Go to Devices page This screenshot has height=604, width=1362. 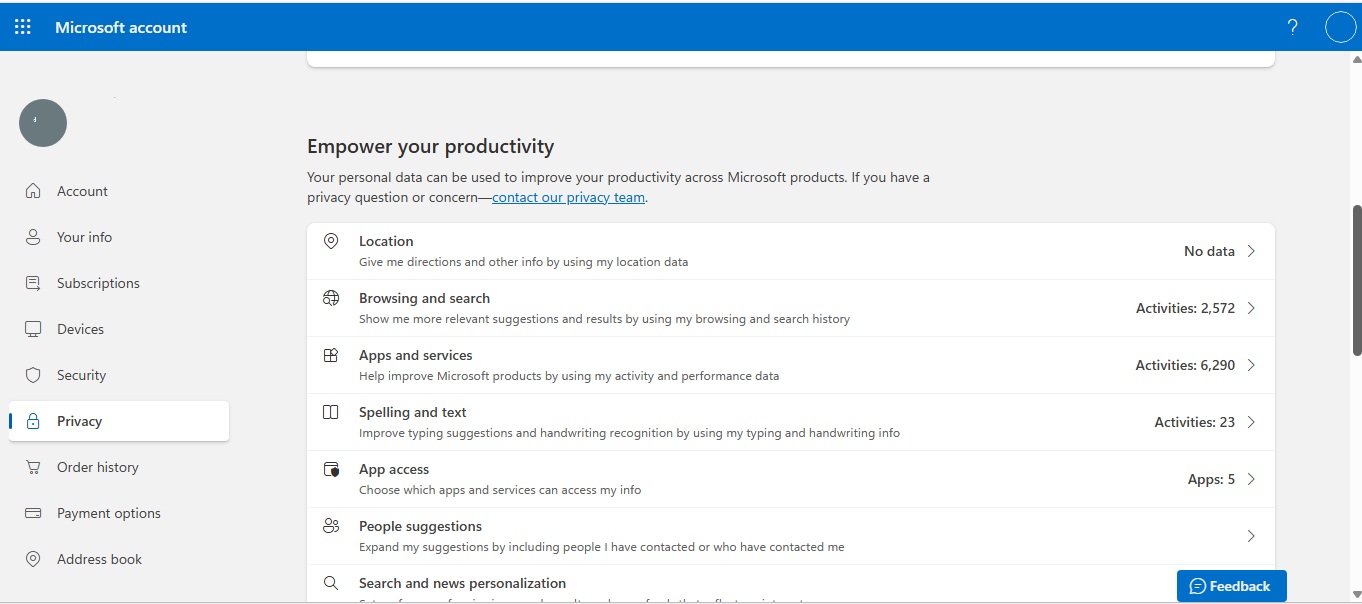pos(119,329)
